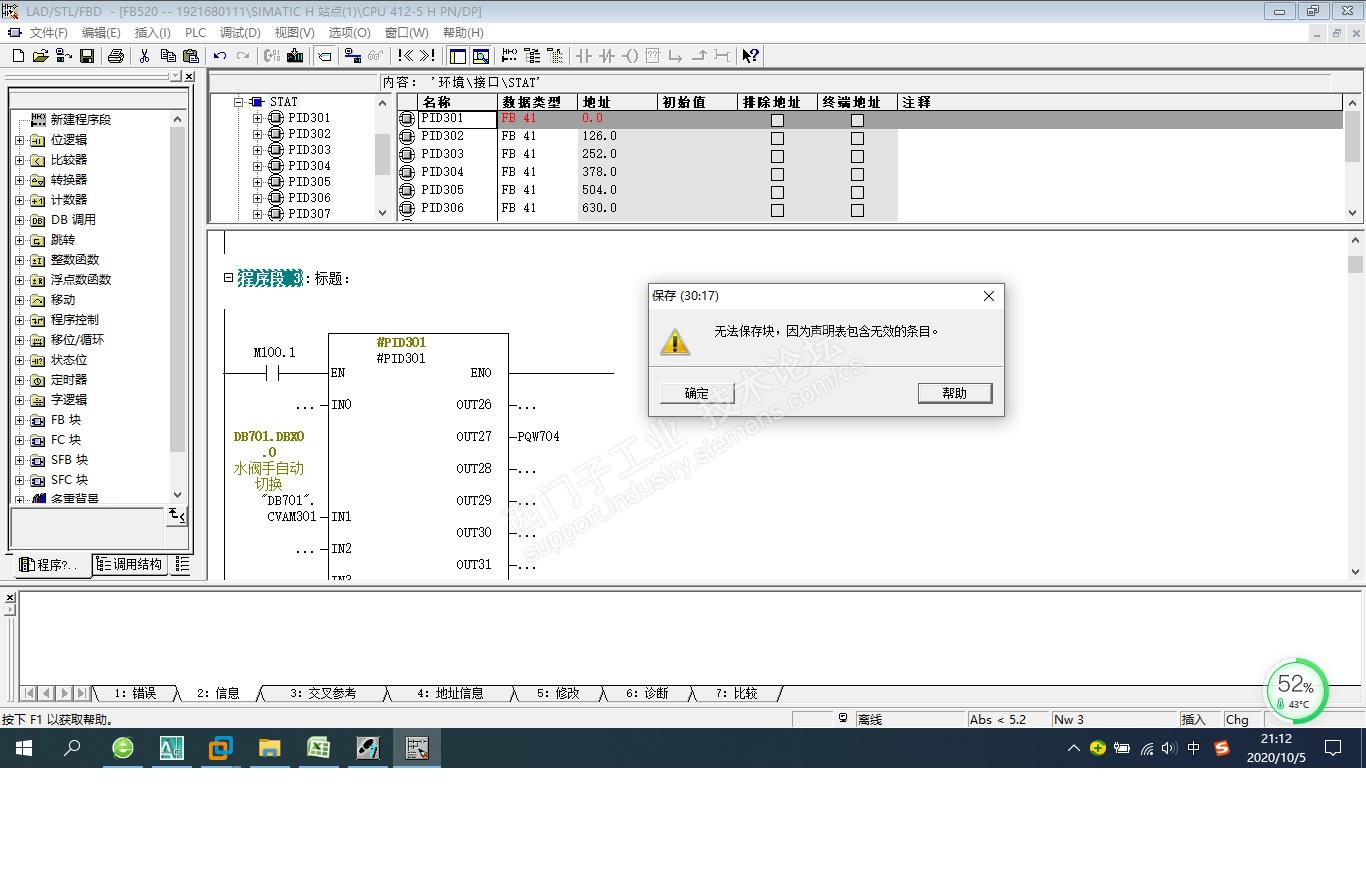Insert normally closed contact icon
The image size is (1366, 888).
click(607, 56)
